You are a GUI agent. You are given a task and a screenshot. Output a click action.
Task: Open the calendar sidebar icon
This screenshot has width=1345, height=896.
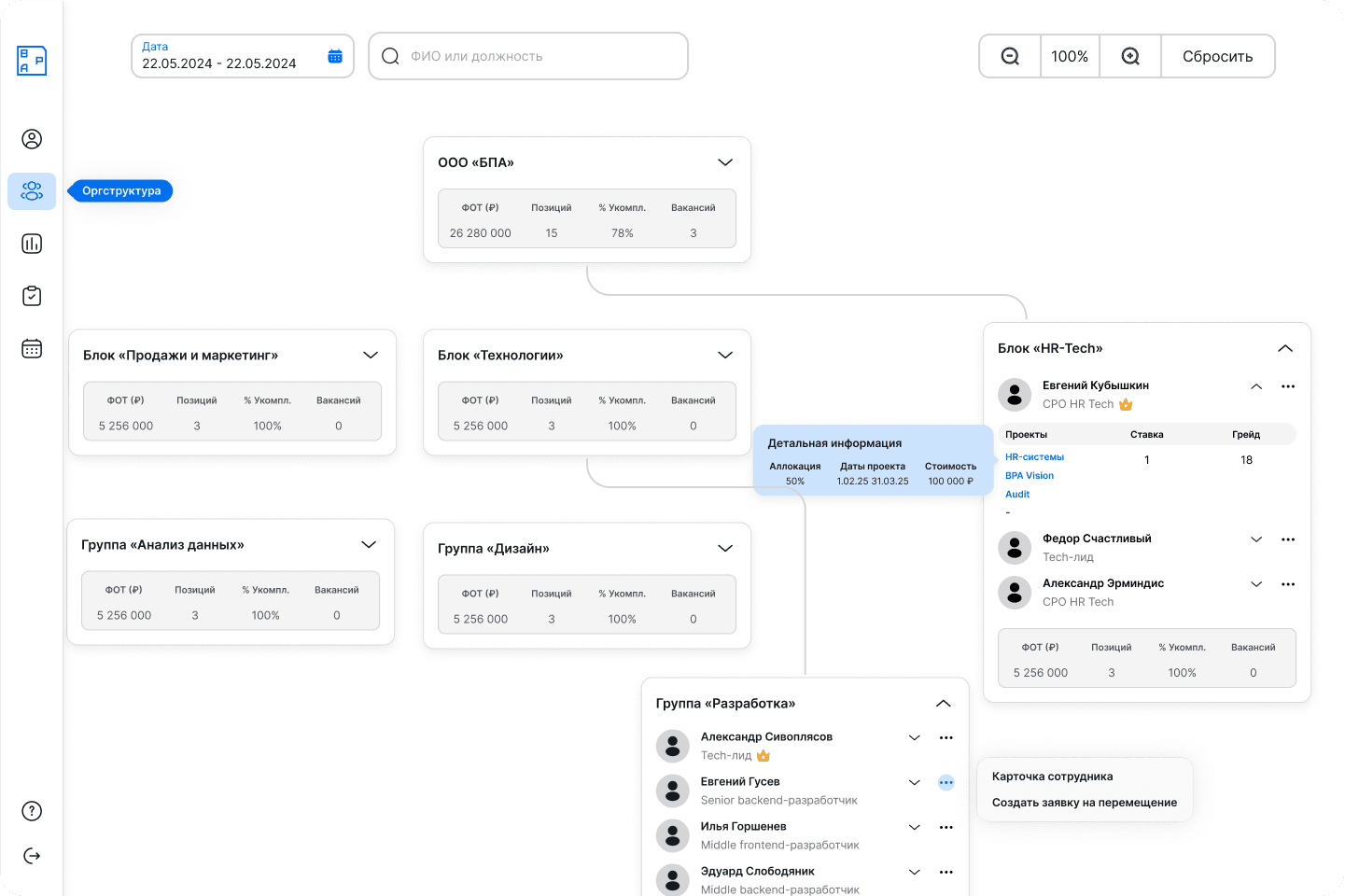click(32, 348)
